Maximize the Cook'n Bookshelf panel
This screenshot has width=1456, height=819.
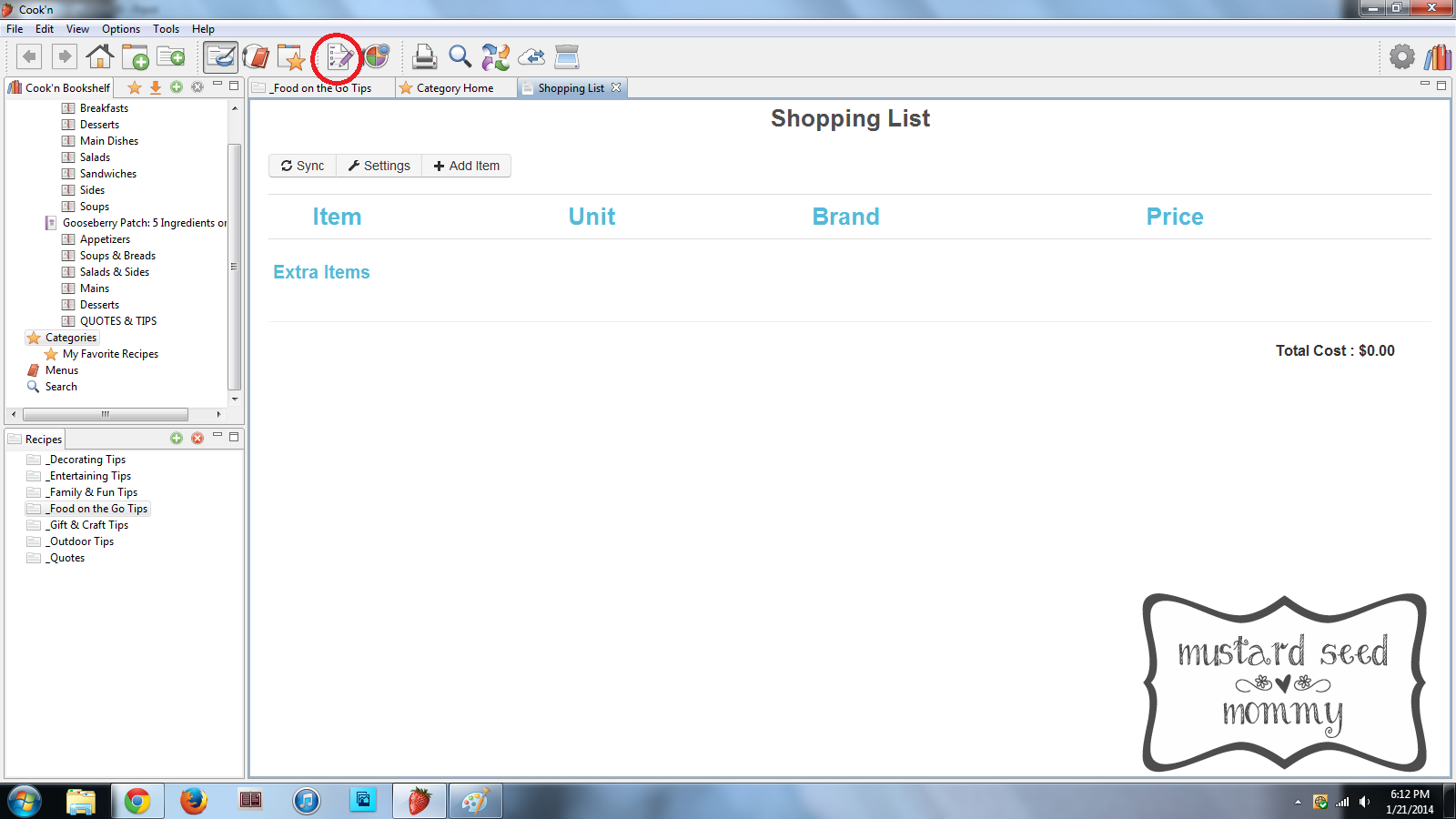point(234,86)
